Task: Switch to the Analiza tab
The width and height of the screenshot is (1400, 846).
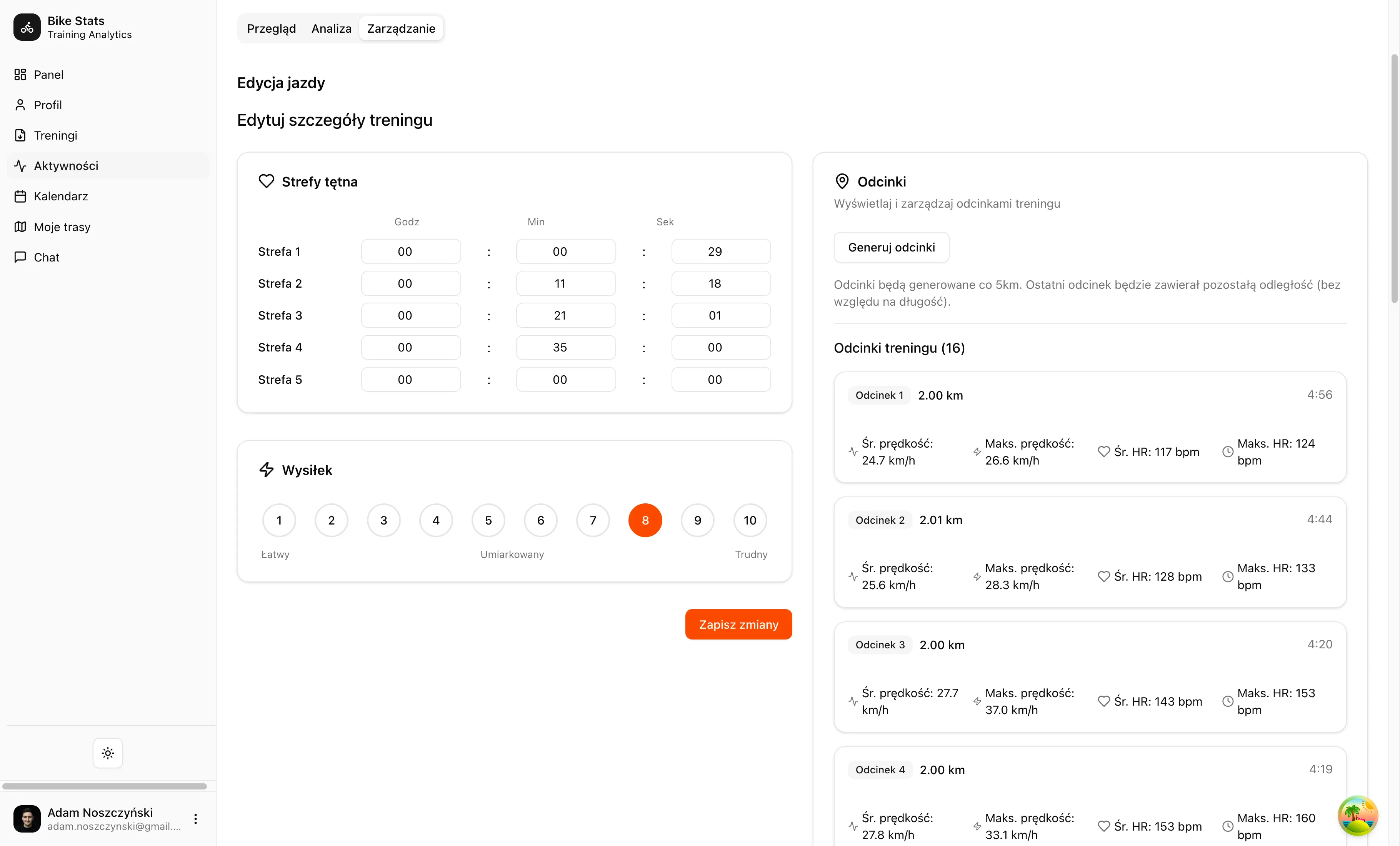Action: [331, 28]
